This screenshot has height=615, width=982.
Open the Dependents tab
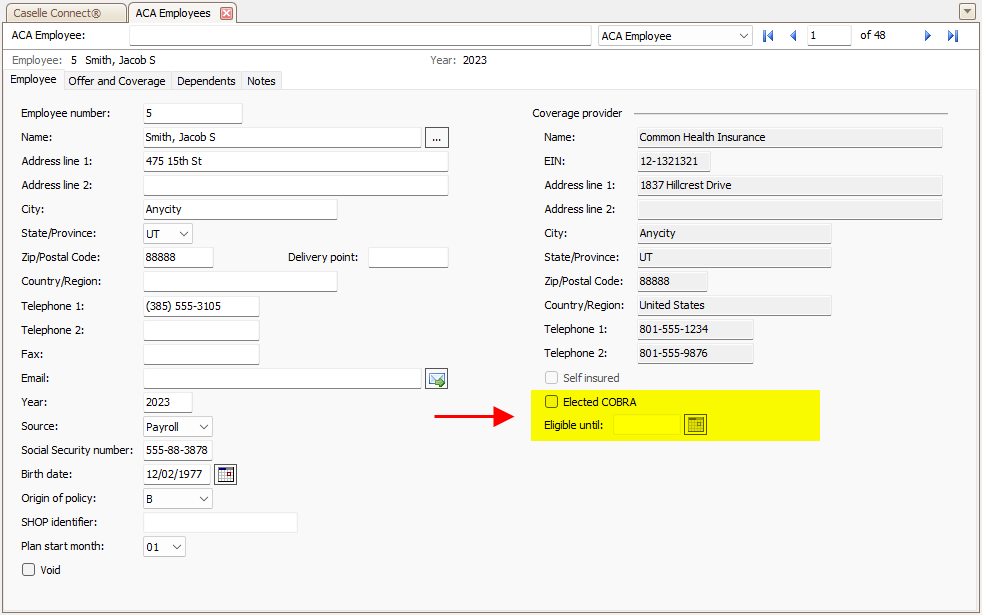206,81
